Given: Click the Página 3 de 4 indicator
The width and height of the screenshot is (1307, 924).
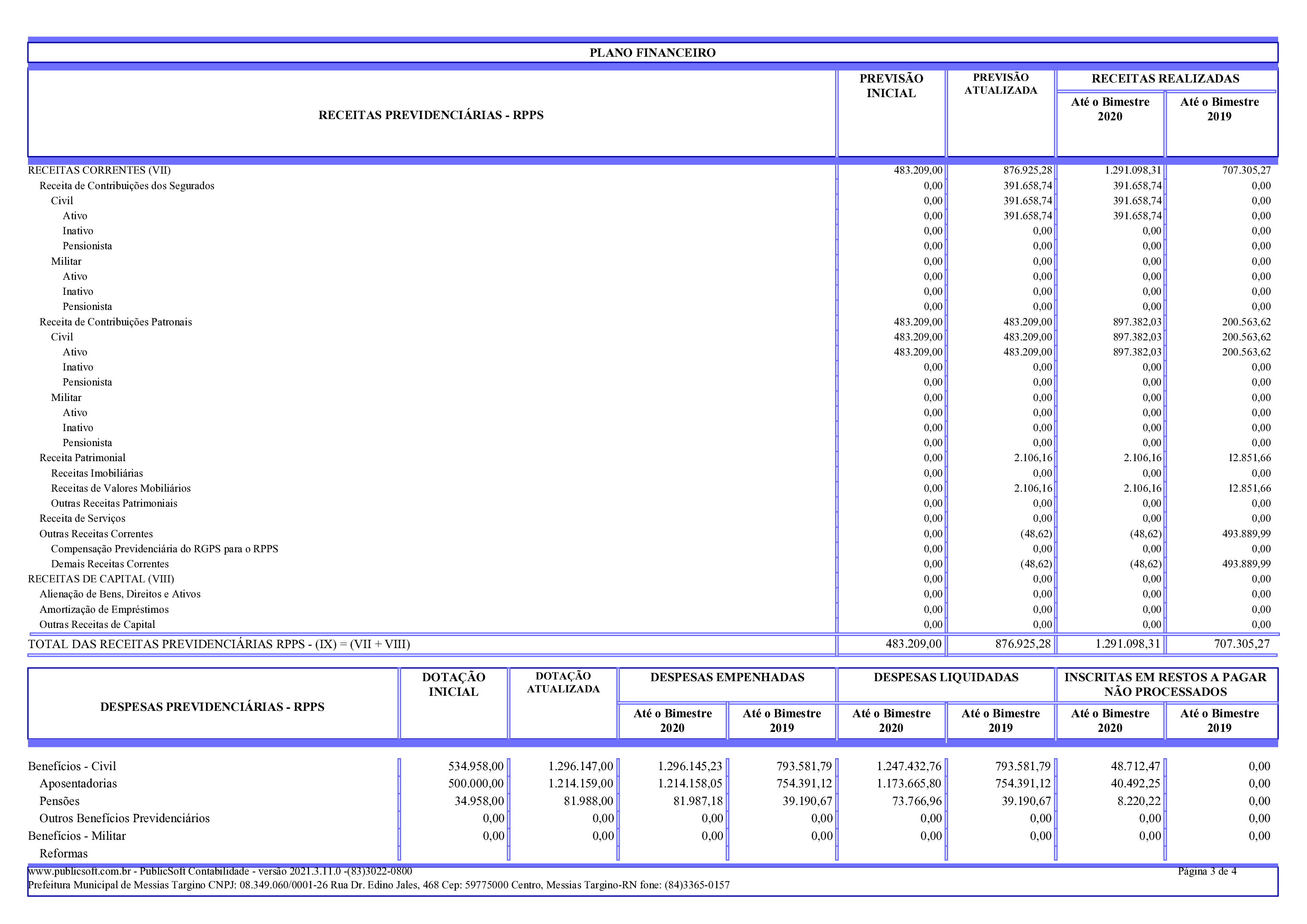Looking at the screenshot, I should [x=1207, y=871].
